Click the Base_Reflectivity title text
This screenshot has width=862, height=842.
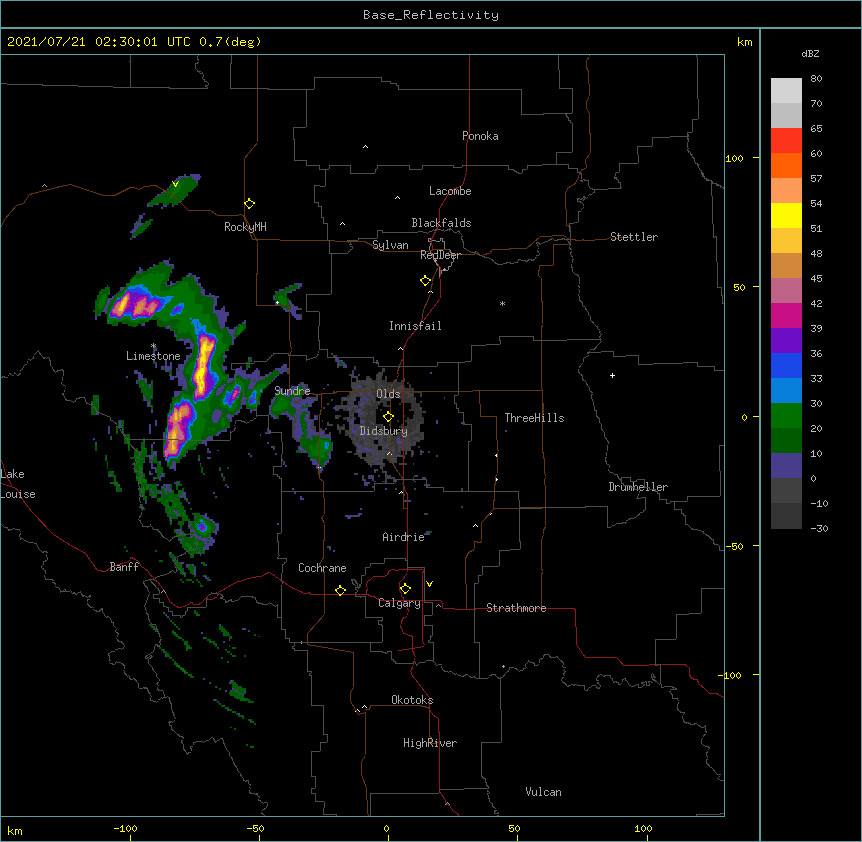(x=431, y=15)
